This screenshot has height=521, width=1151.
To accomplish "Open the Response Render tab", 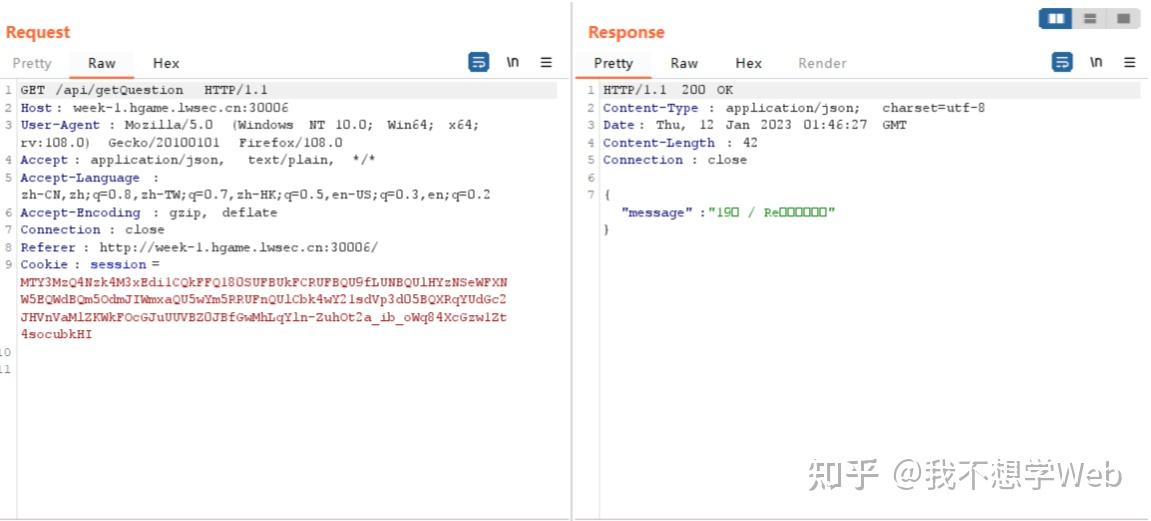I will (822, 63).
